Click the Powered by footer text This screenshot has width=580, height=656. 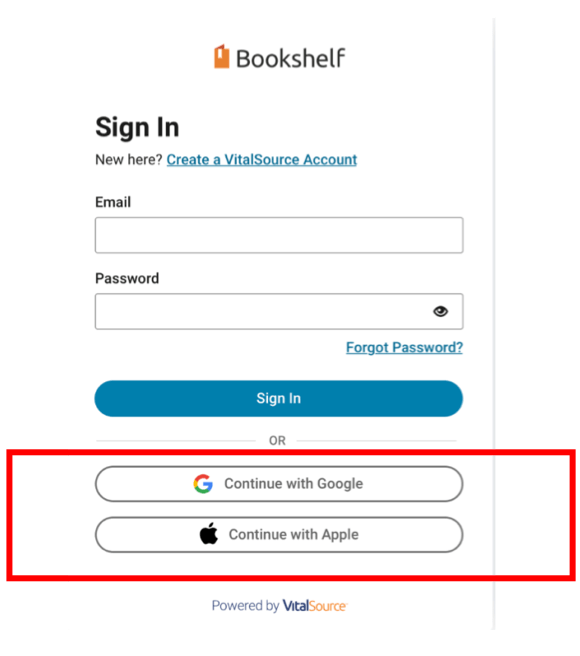click(245, 606)
